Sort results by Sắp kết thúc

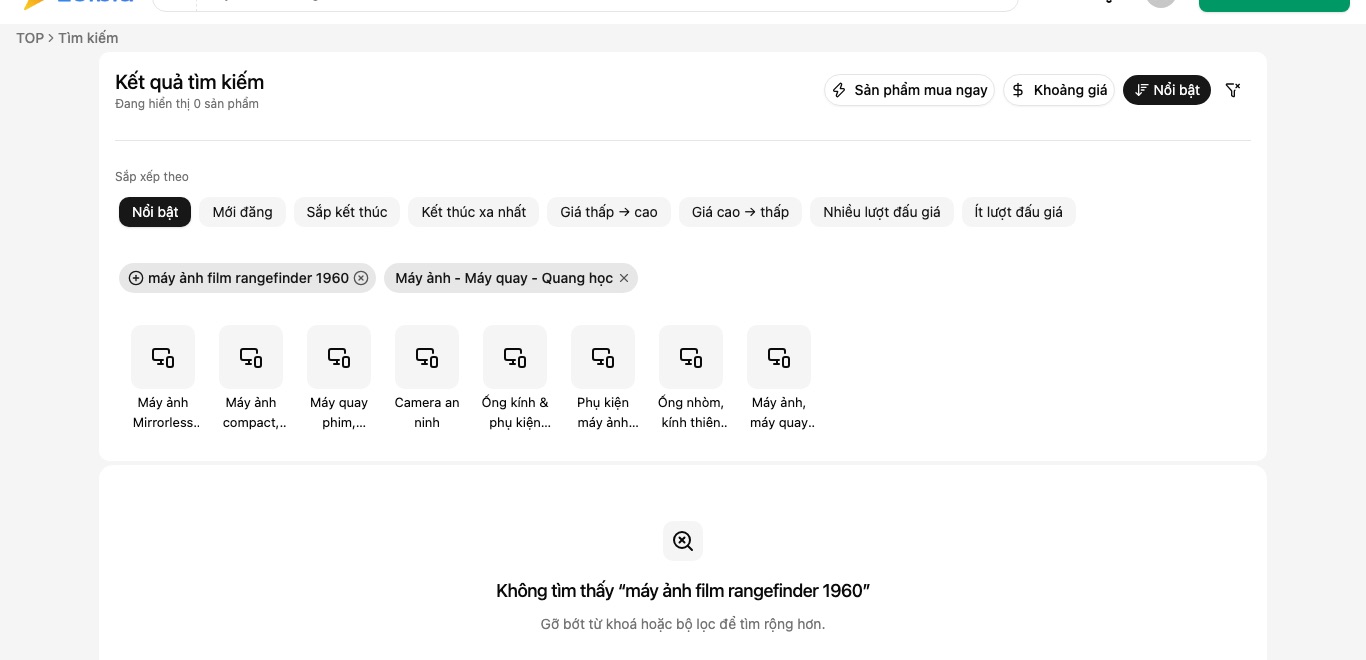coord(347,212)
